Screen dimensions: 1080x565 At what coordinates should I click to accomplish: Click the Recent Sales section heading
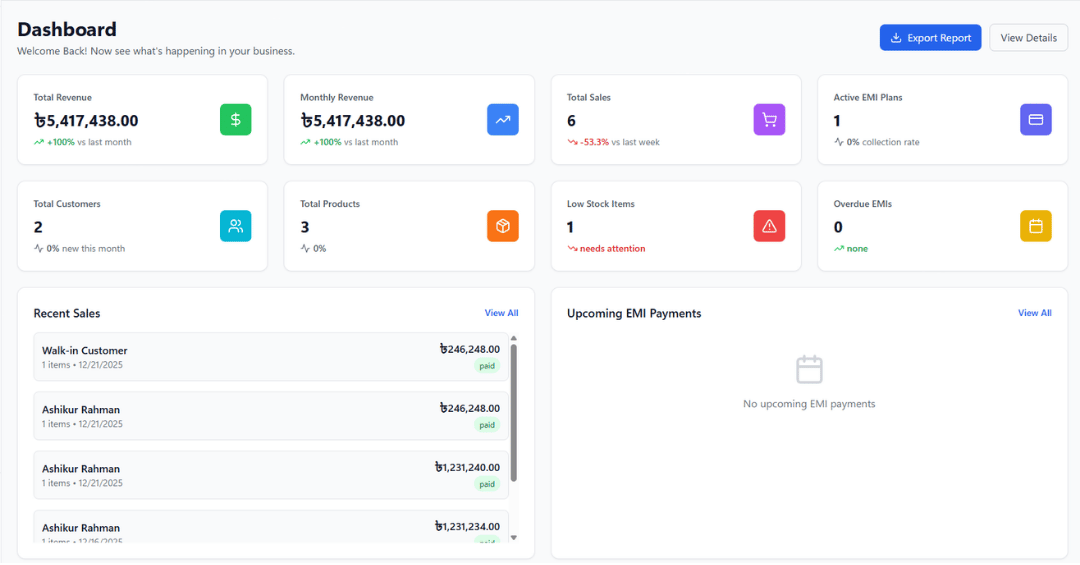67,314
